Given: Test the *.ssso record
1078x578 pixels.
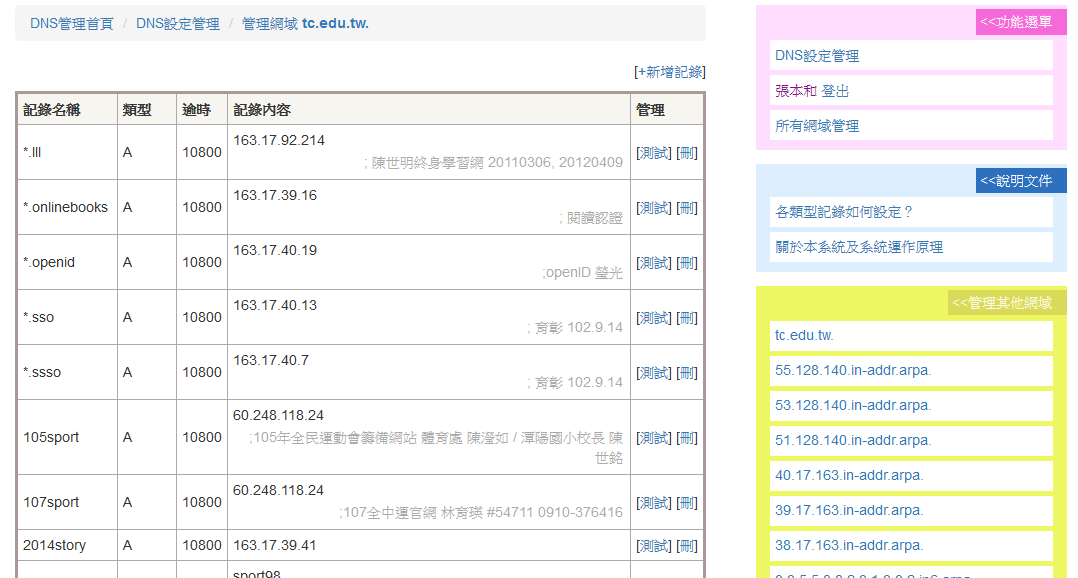Looking at the screenshot, I should [654, 373].
